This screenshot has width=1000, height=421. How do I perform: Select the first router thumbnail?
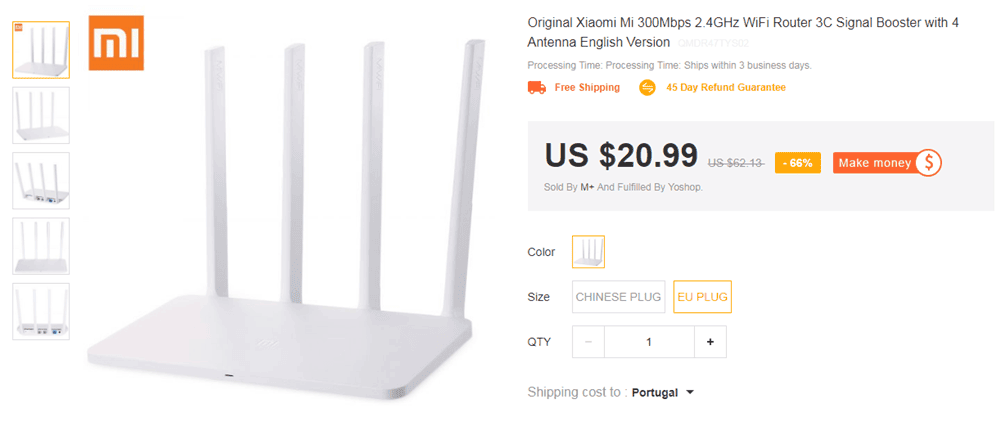point(41,50)
